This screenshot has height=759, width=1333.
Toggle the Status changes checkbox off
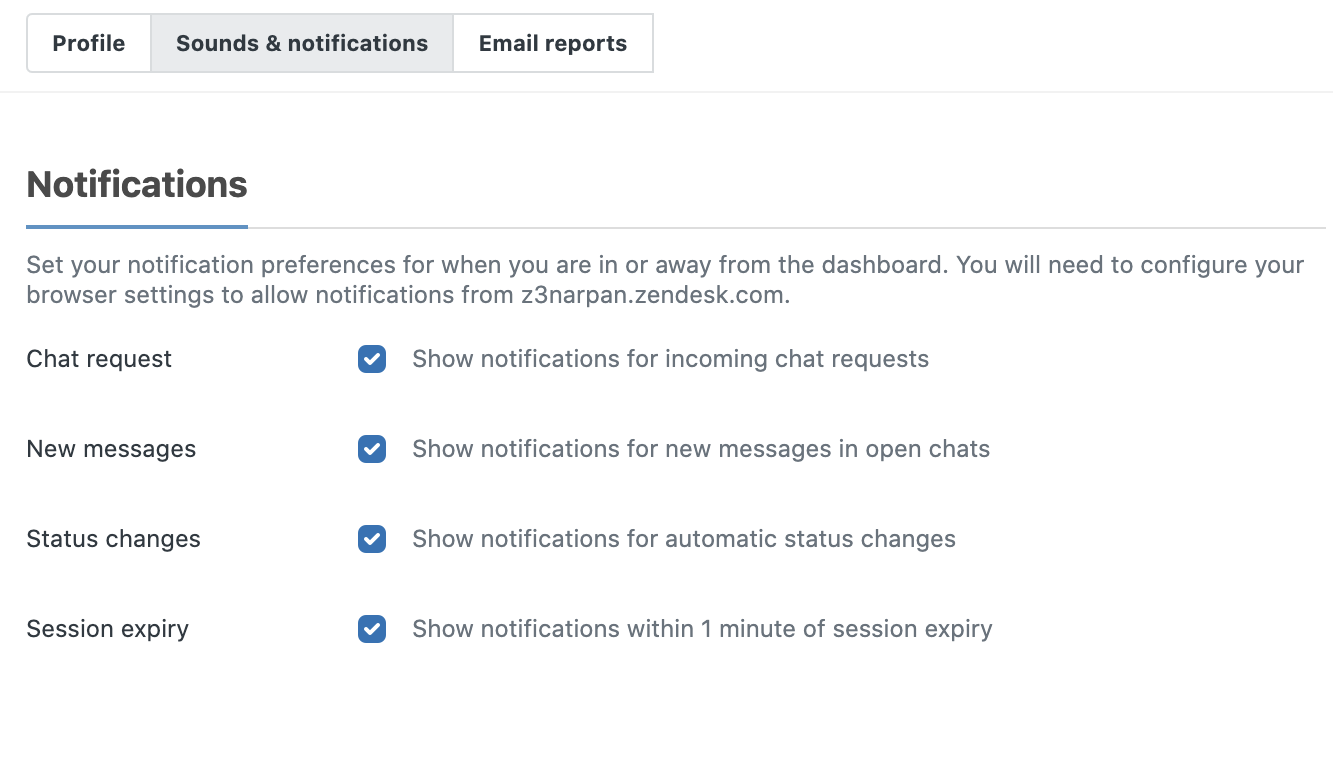click(372, 539)
